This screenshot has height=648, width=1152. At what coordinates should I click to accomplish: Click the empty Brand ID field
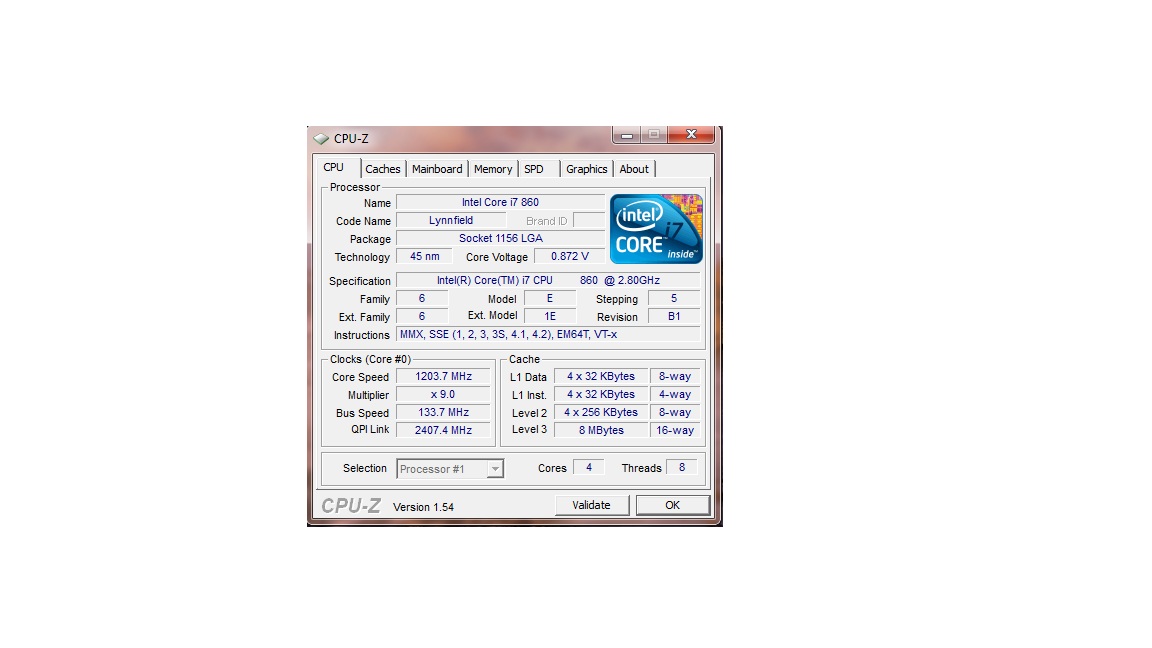click(x=588, y=220)
